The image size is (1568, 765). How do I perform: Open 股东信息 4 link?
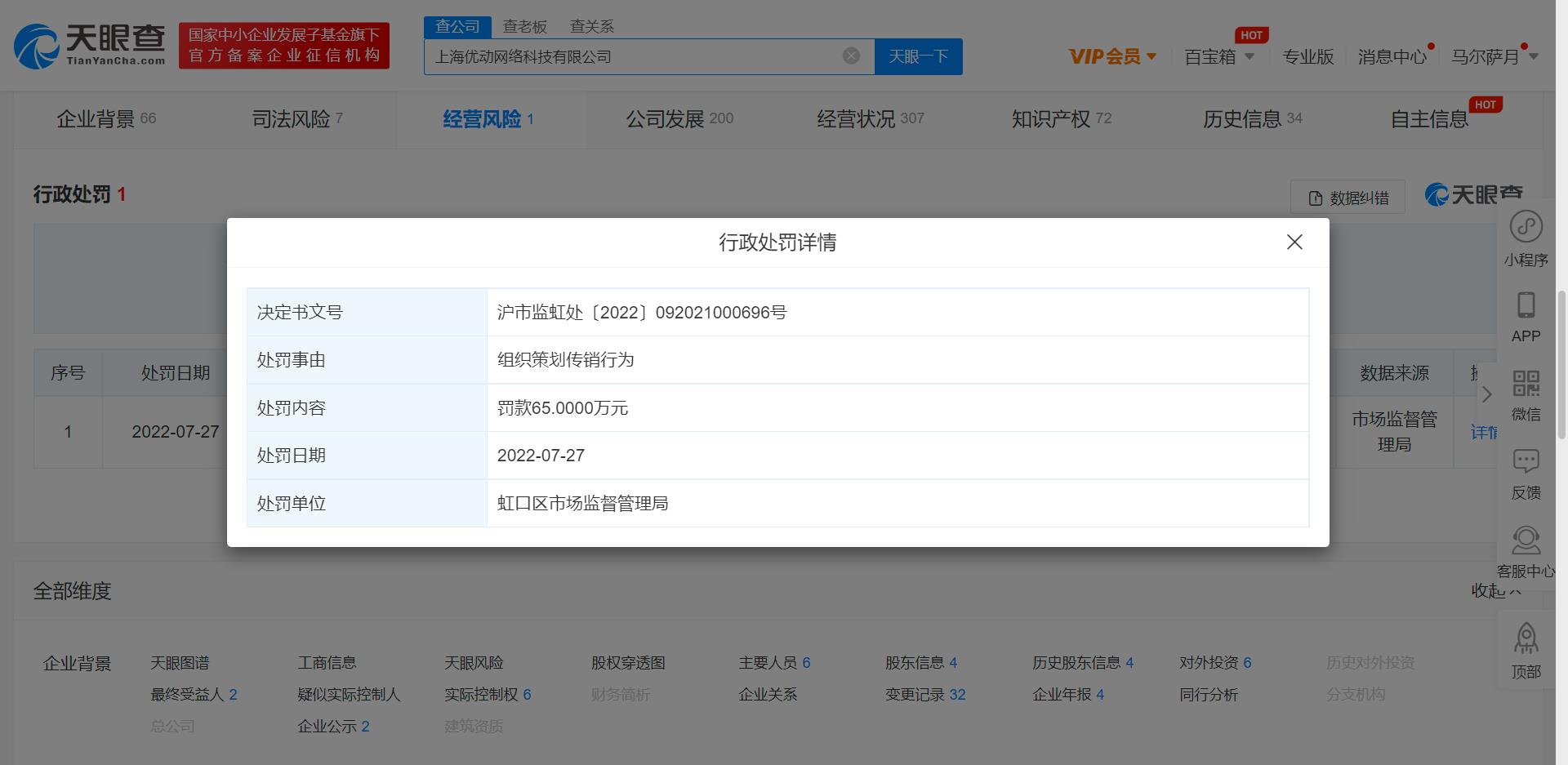pos(921,663)
